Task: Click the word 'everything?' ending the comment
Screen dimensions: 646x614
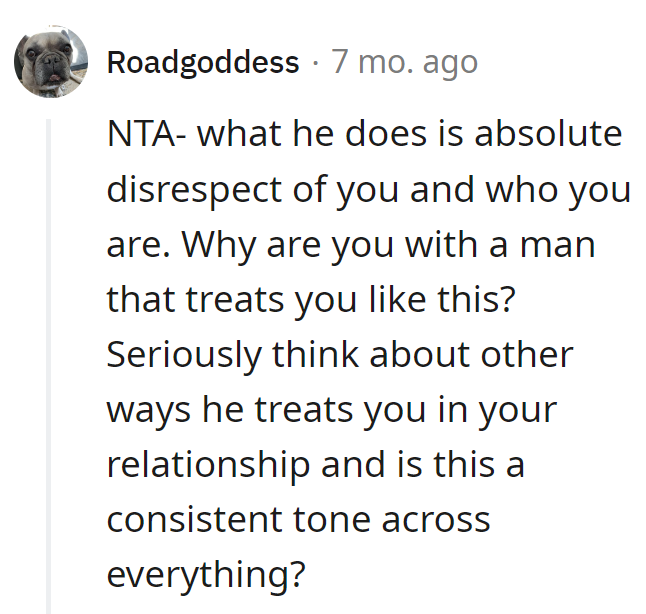Action: [206, 577]
